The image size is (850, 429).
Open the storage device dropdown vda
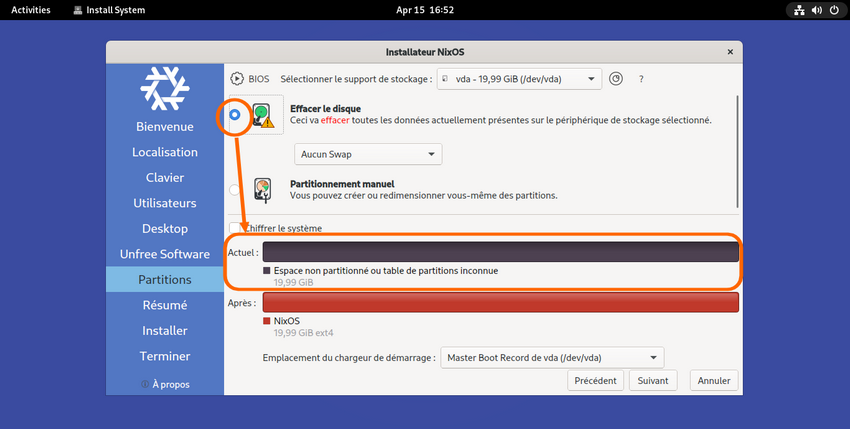click(520, 79)
